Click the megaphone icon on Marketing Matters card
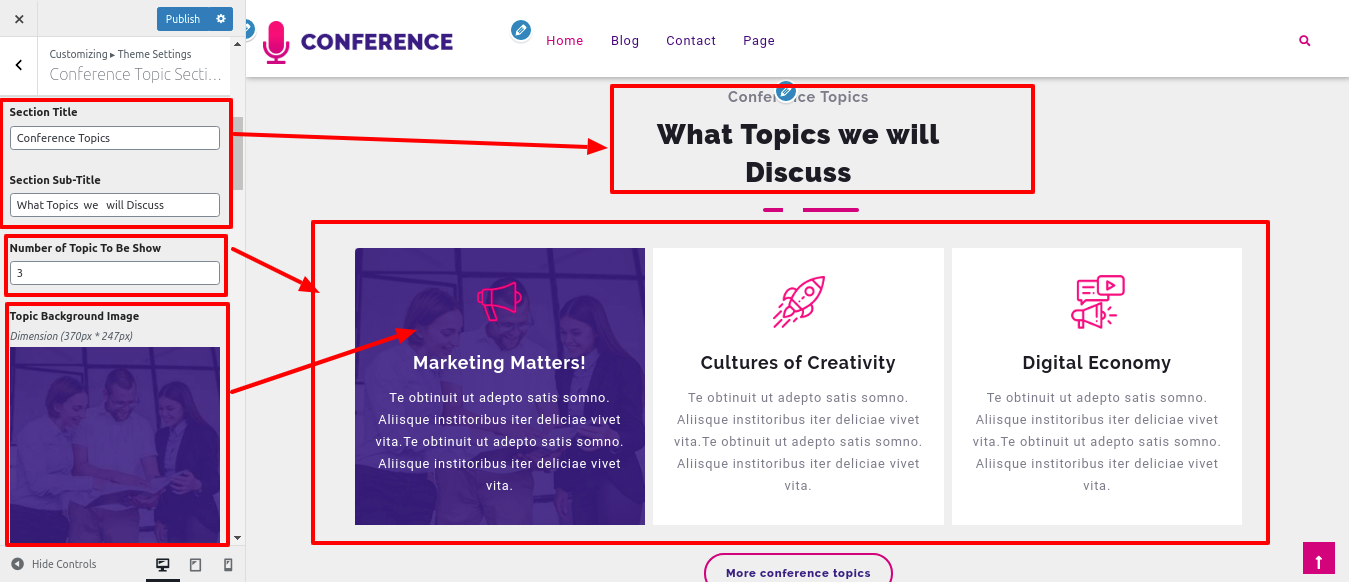1349x582 pixels. point(499,301)
